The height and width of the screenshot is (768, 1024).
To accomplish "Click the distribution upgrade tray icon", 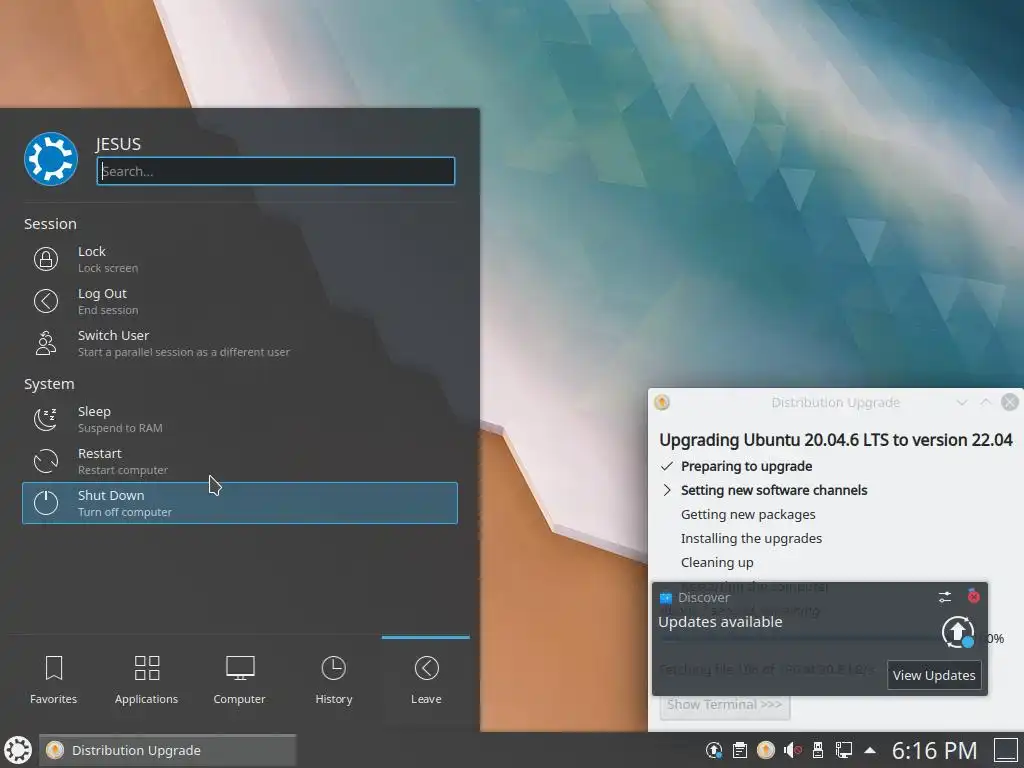I will (765, 750).
